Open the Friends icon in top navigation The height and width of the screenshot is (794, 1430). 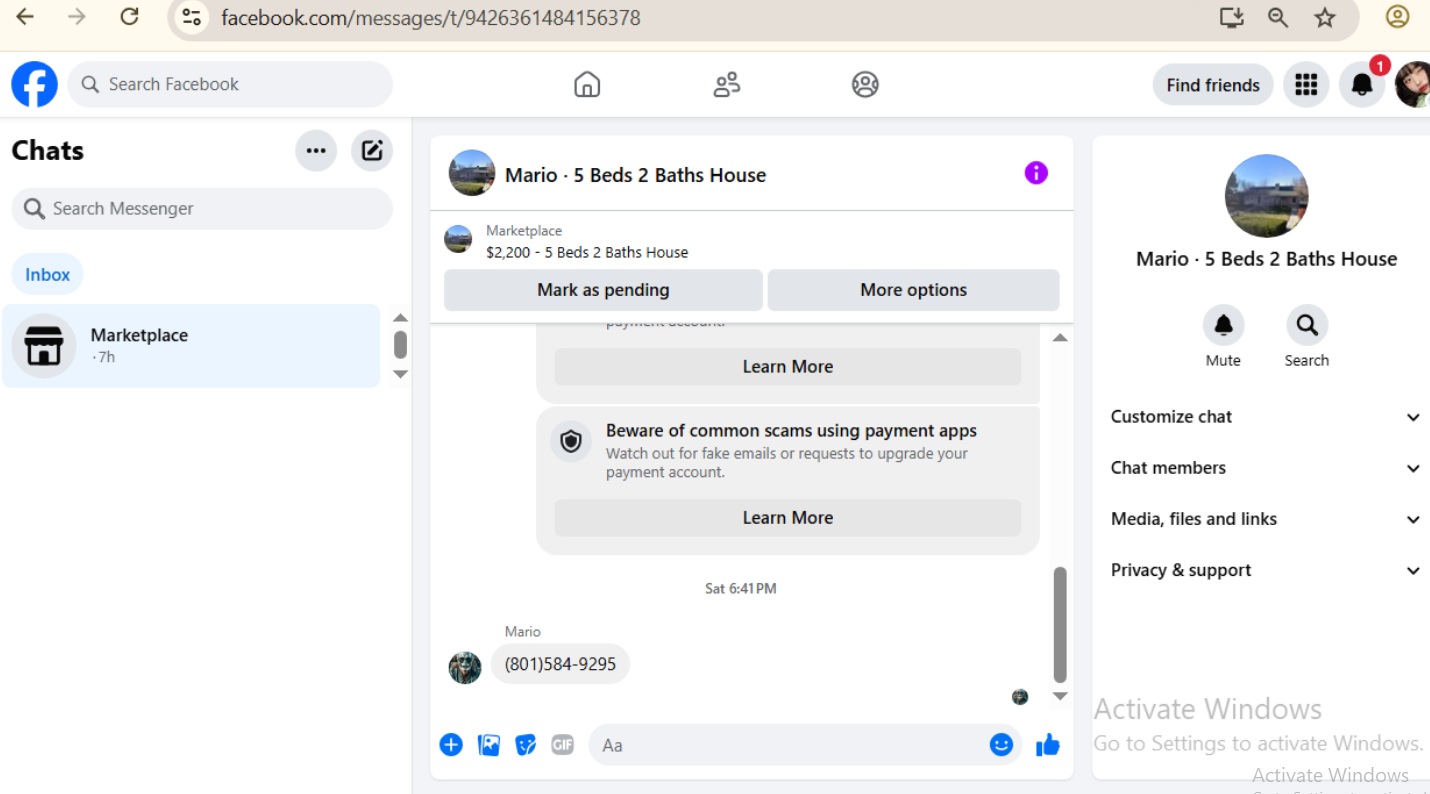[727, 85]
